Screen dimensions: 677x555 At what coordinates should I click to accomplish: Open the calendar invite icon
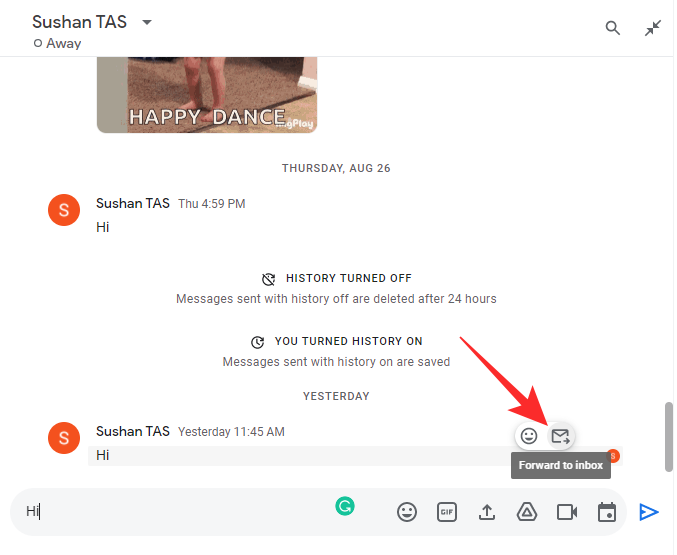(x=607, y=512)
